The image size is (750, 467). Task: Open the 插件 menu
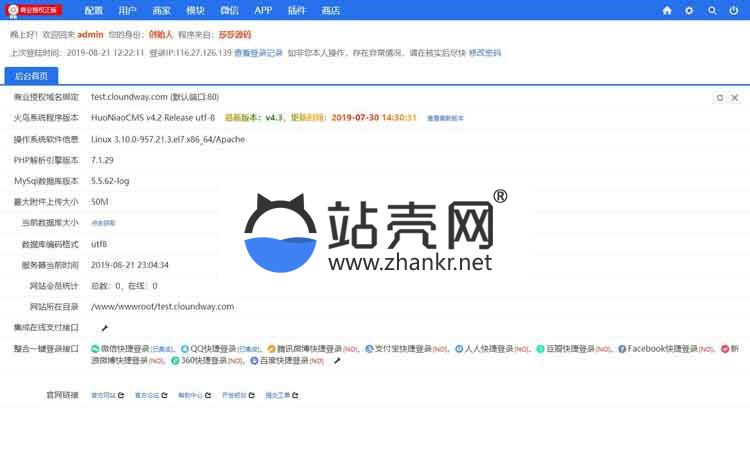click(297, 10)
